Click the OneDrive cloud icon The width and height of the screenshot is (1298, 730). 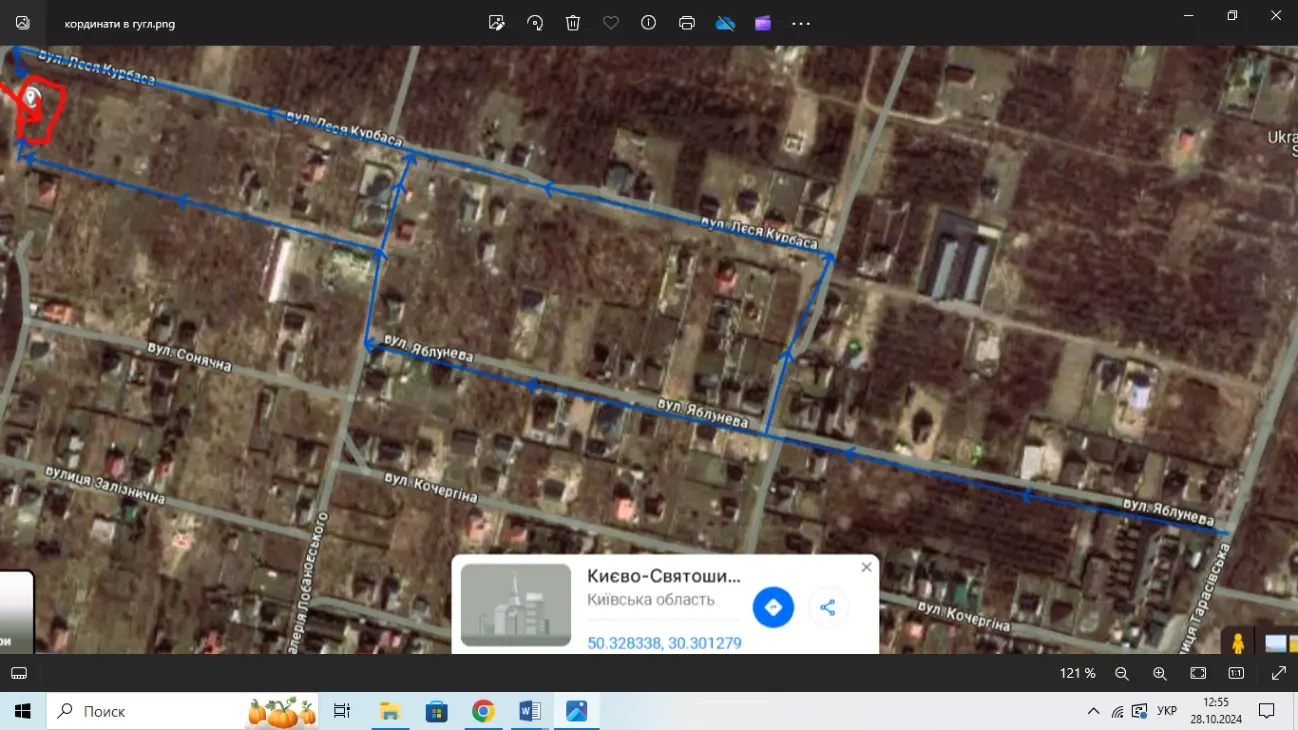[725, 23]
